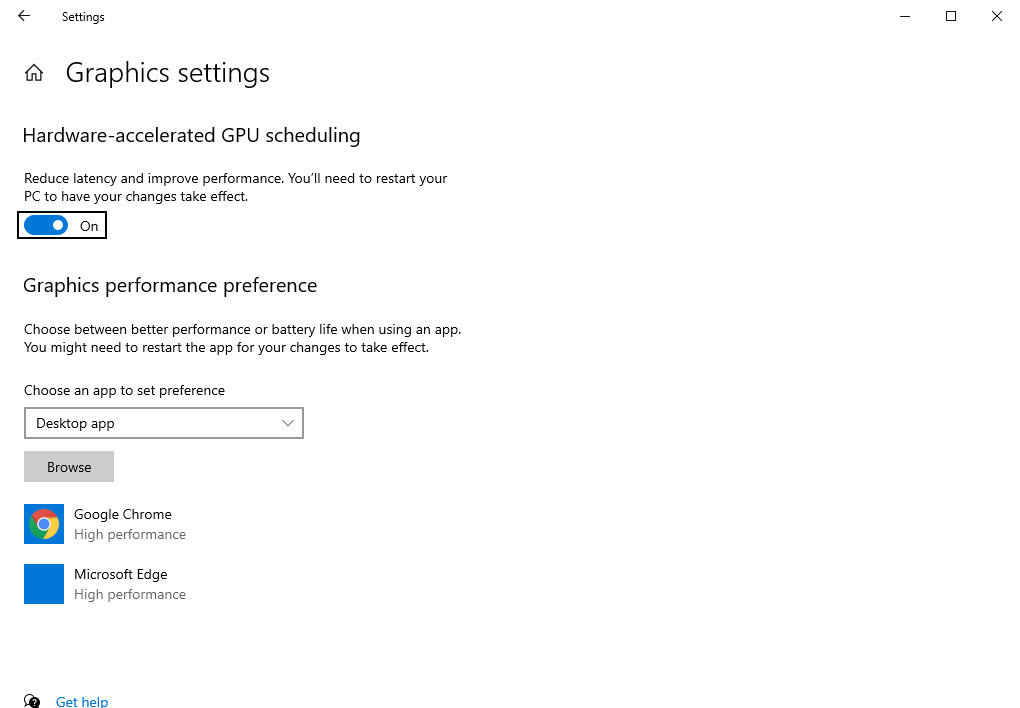This screenshot has height=708, width=1020.
Task: Click the blue Microsoft Edge app icon
Action: 44,584
